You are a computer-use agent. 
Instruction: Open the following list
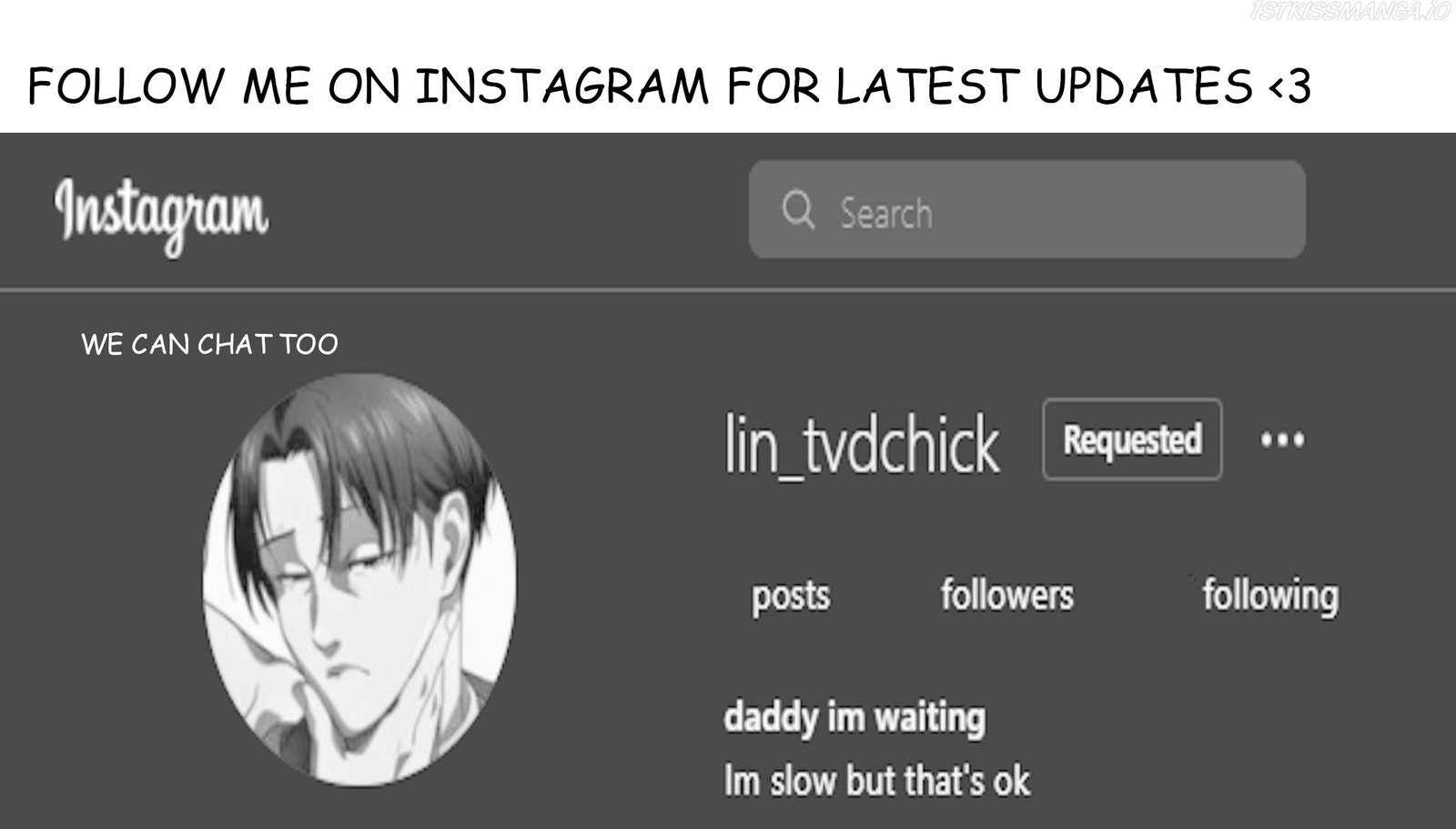tap(1269, 596)
